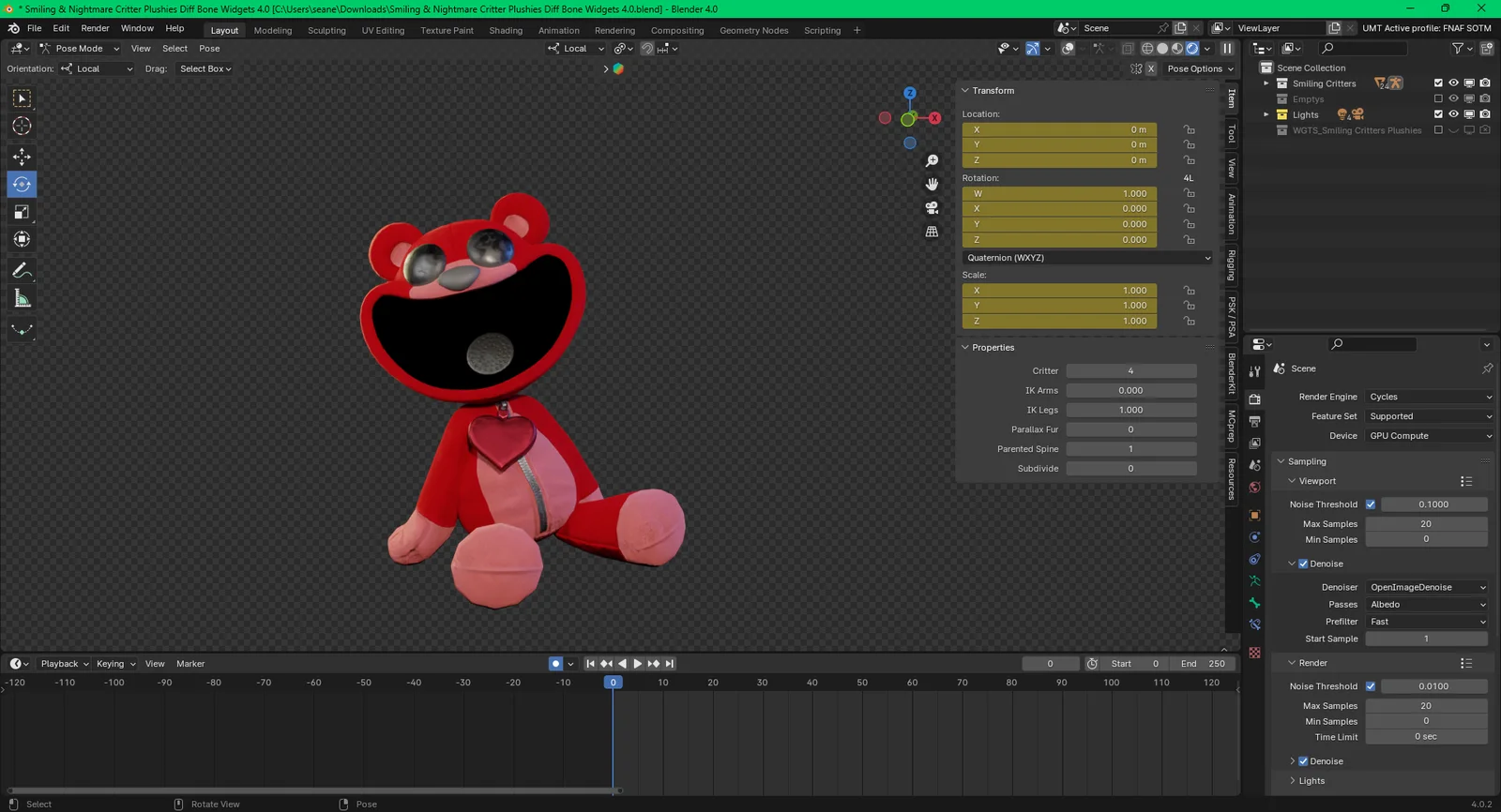
Task: Open the Feature Set dropdown
Action: coord(1429,416)
